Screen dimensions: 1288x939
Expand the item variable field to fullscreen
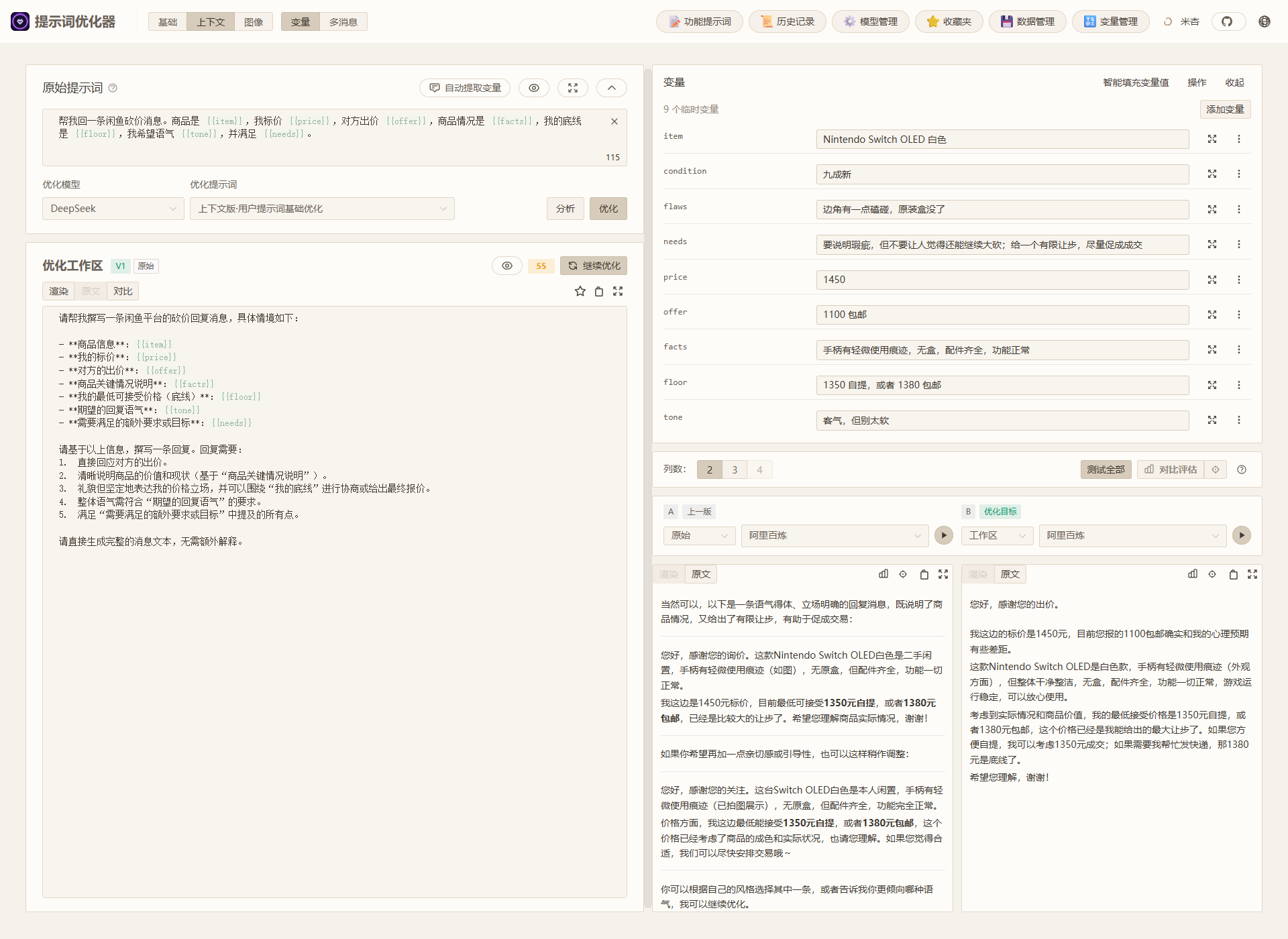pyautogui.click(x=1212, y=139)
